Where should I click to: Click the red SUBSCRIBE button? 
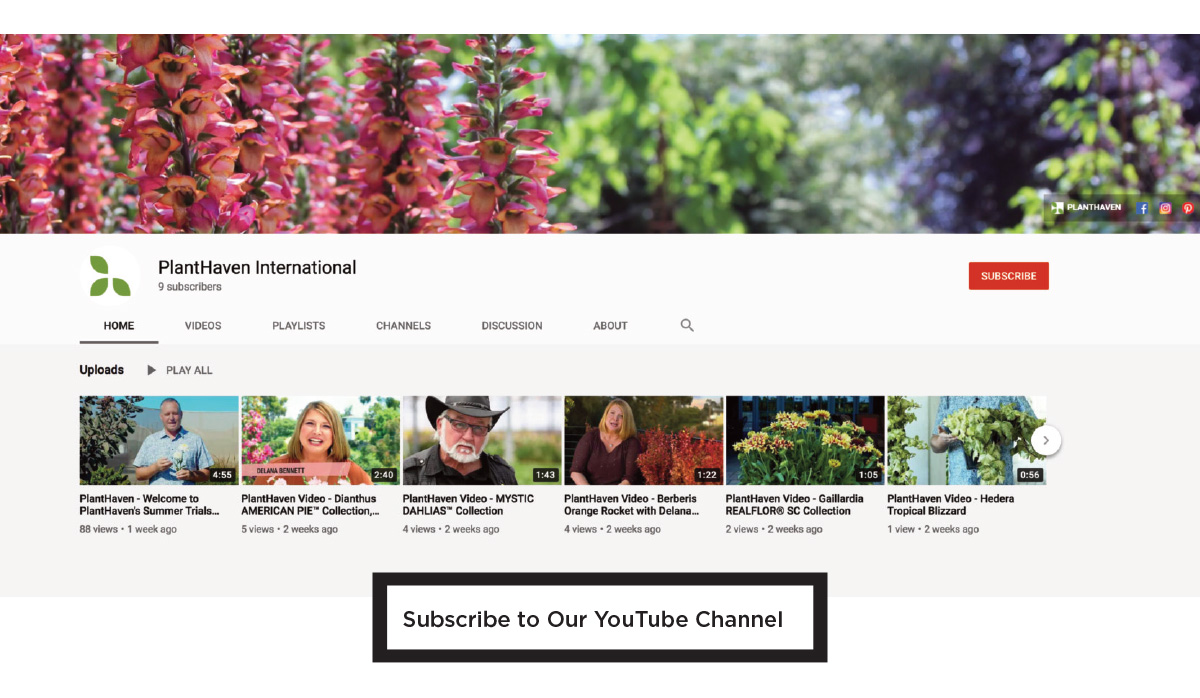click(x=1009, y=276)
